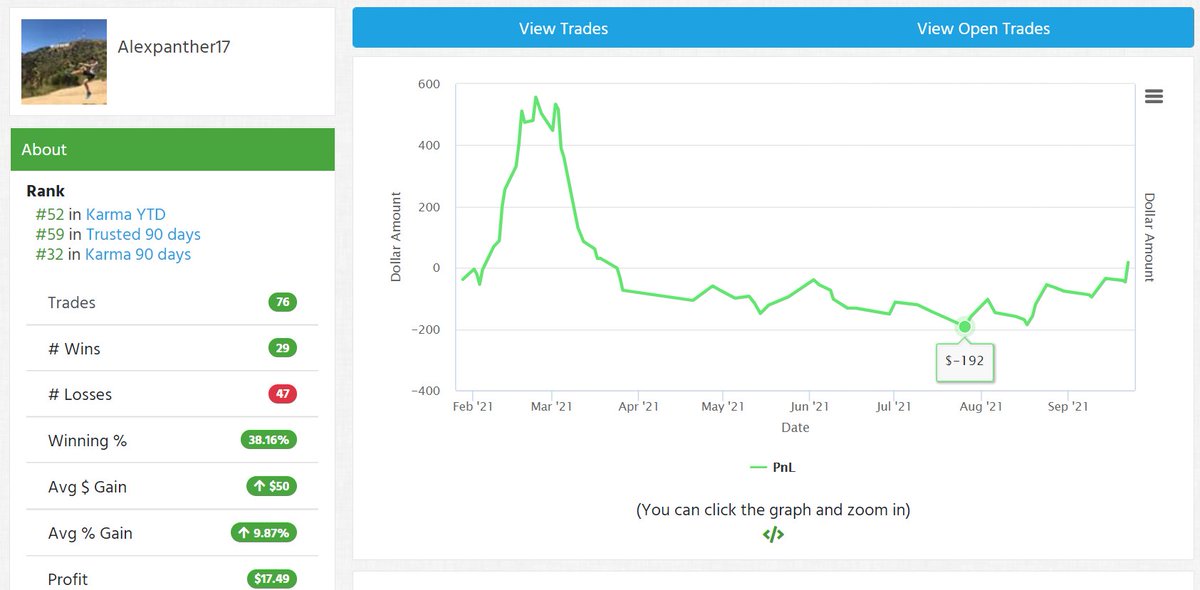Click the Profit badge $17.49
1200x590 pixels.
272,578
